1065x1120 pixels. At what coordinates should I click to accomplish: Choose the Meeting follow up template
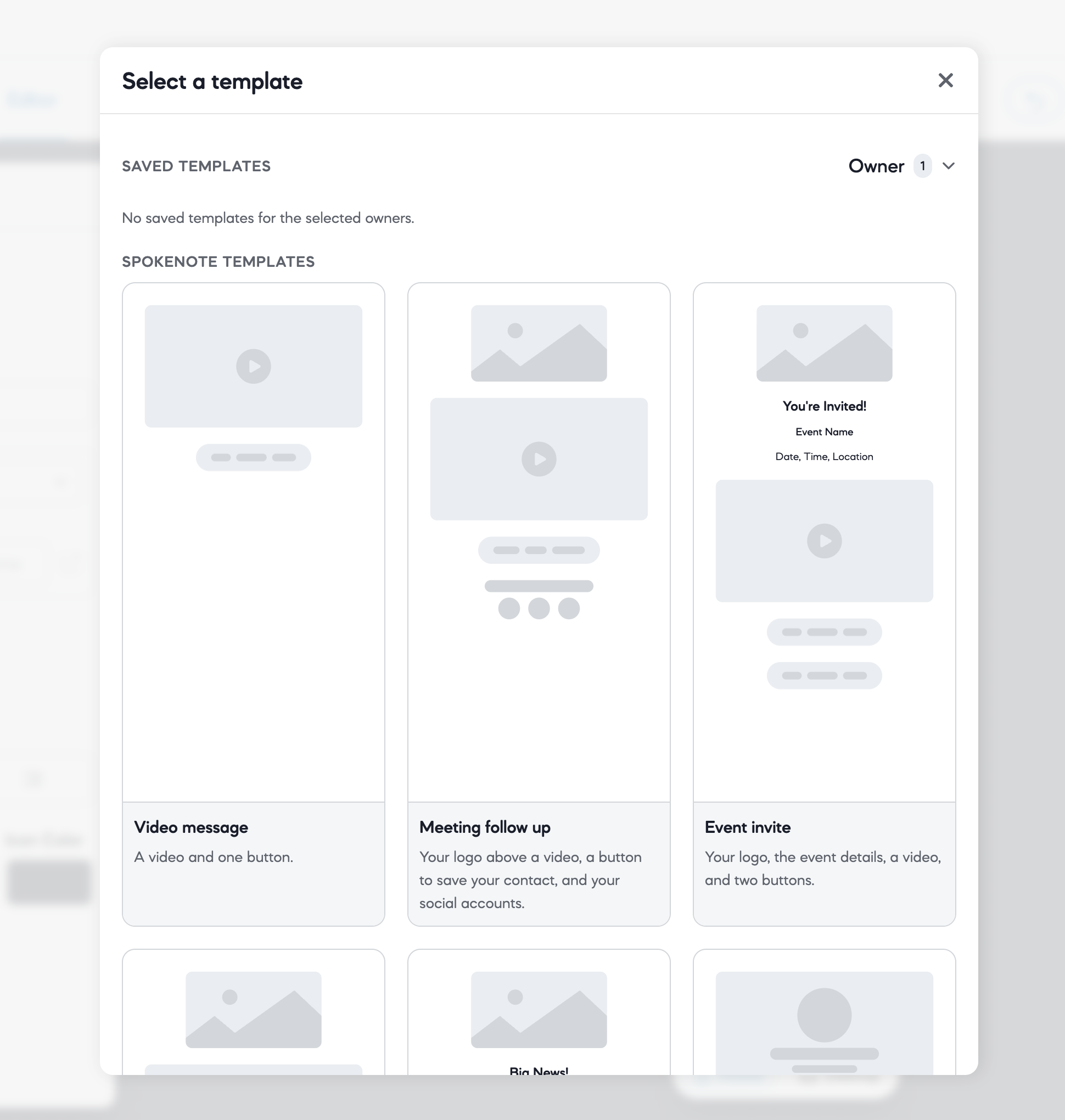tap(539, 604)
